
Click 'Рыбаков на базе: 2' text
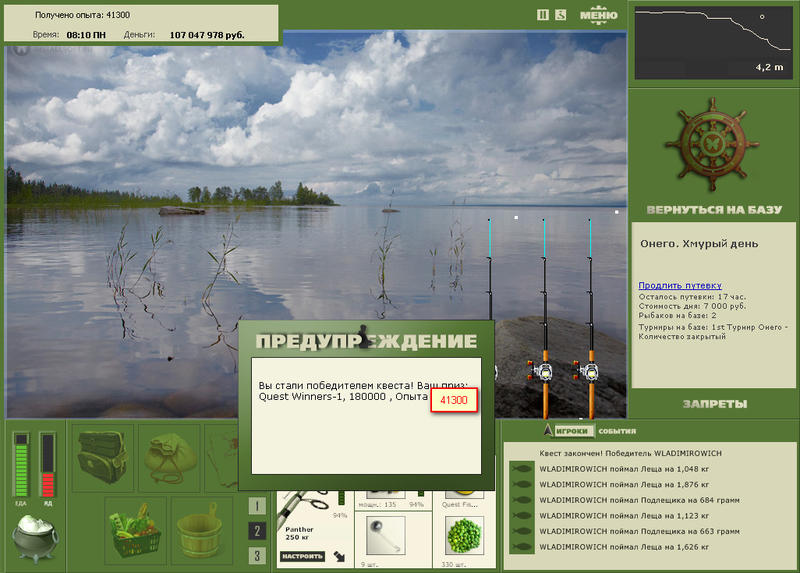pos(677,315)
